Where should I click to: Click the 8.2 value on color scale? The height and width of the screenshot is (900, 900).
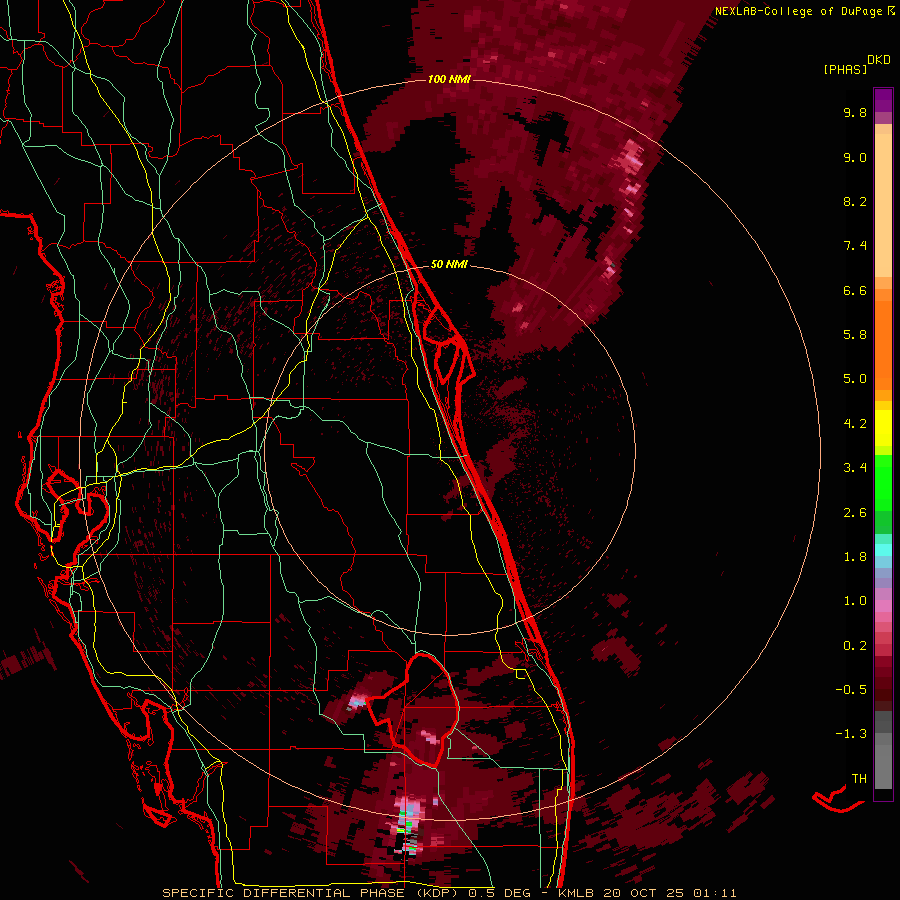[x=855, y=201]
